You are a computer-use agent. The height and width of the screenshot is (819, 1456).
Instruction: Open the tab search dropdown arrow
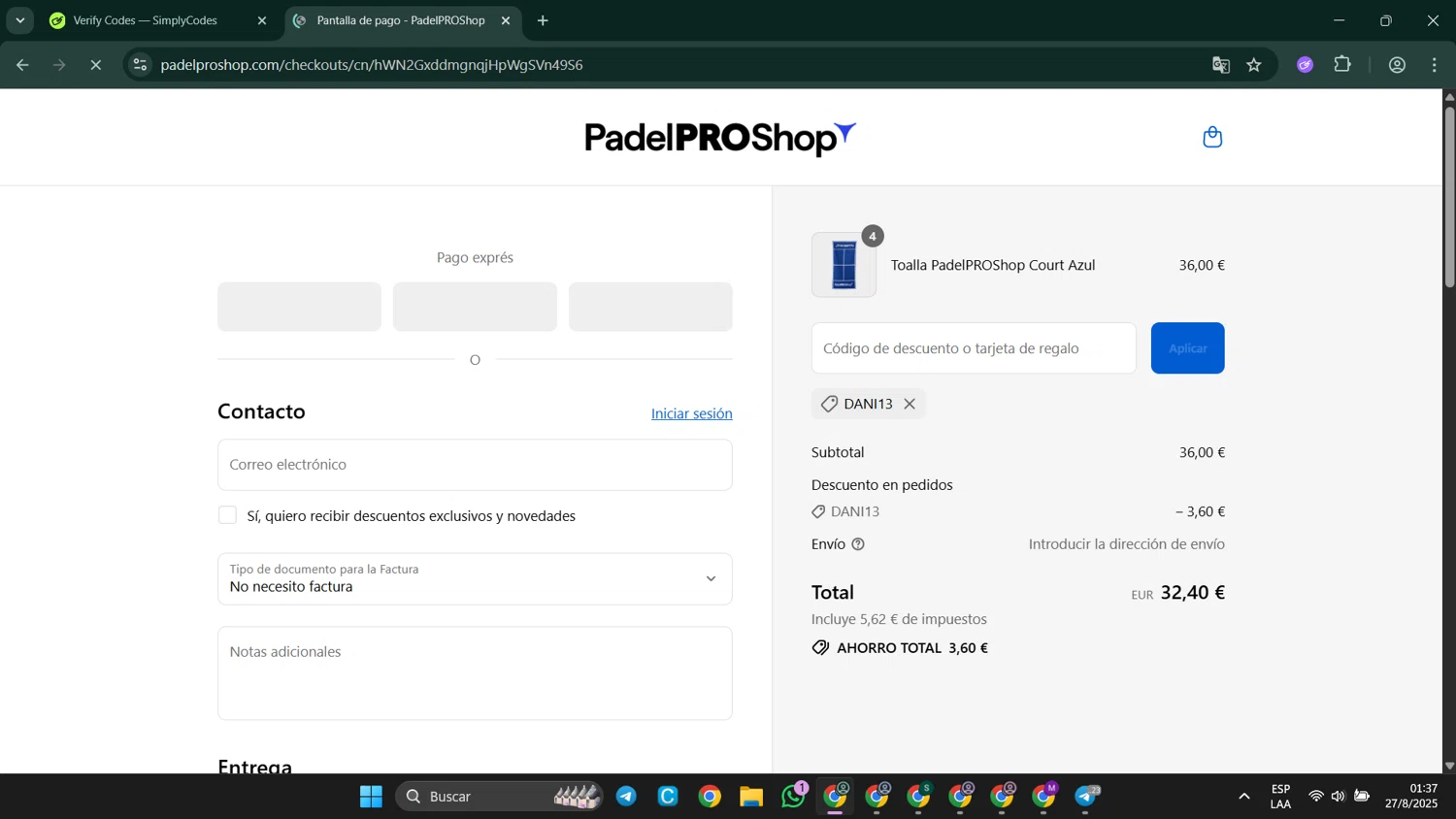pyautogui.click(x=20, y=20)
